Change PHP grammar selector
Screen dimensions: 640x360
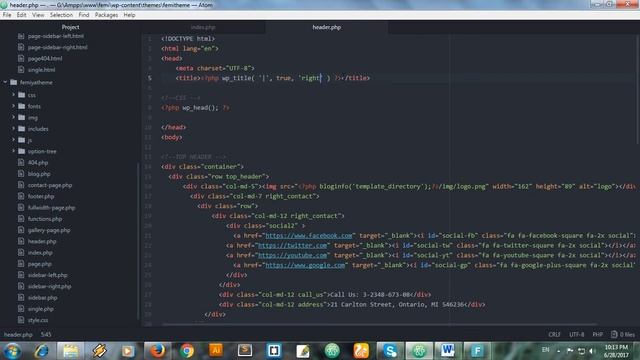click(x=598, y=335)
